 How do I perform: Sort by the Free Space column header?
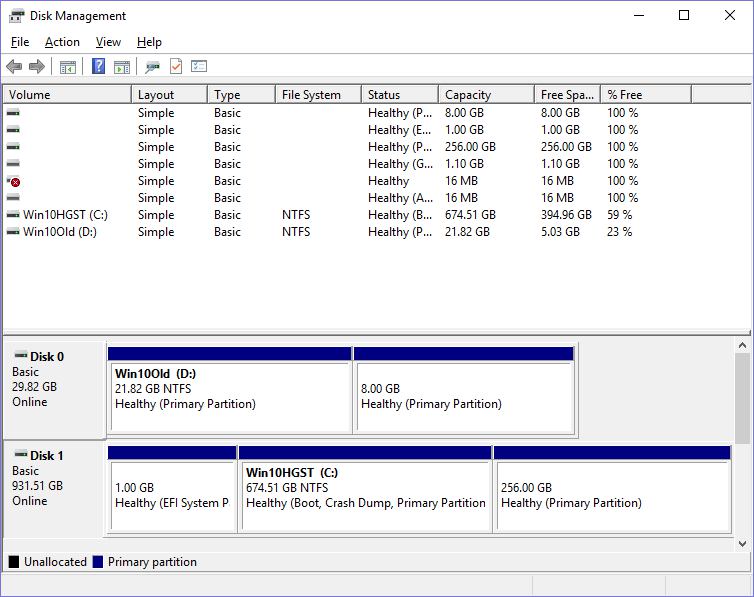567,95
